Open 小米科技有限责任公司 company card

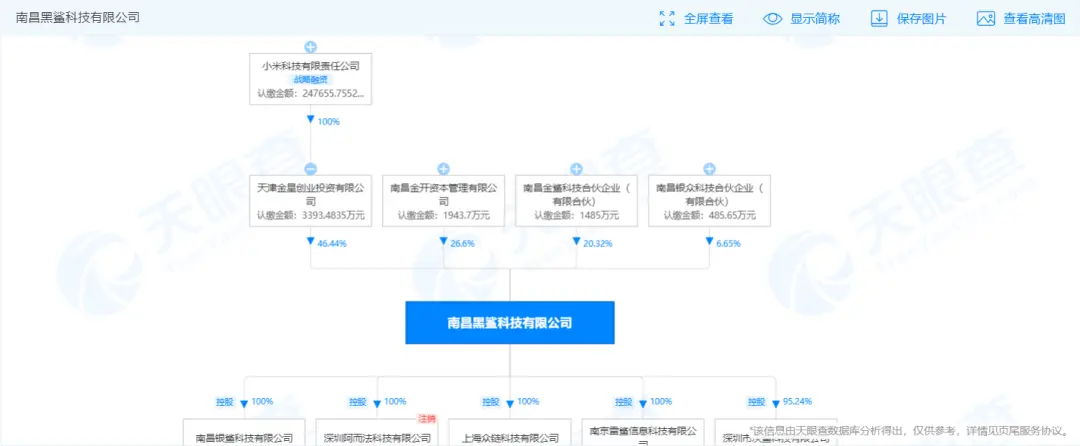tap(311, 79)
